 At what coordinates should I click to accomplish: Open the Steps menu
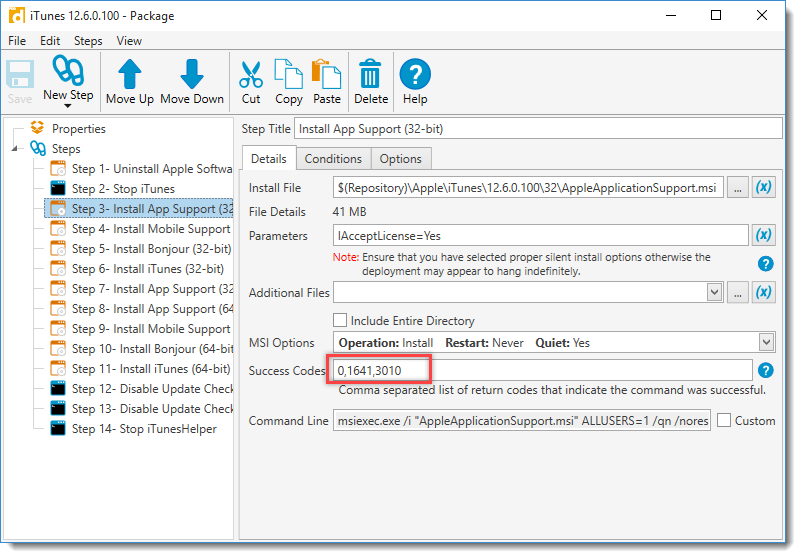pos(88,41)
